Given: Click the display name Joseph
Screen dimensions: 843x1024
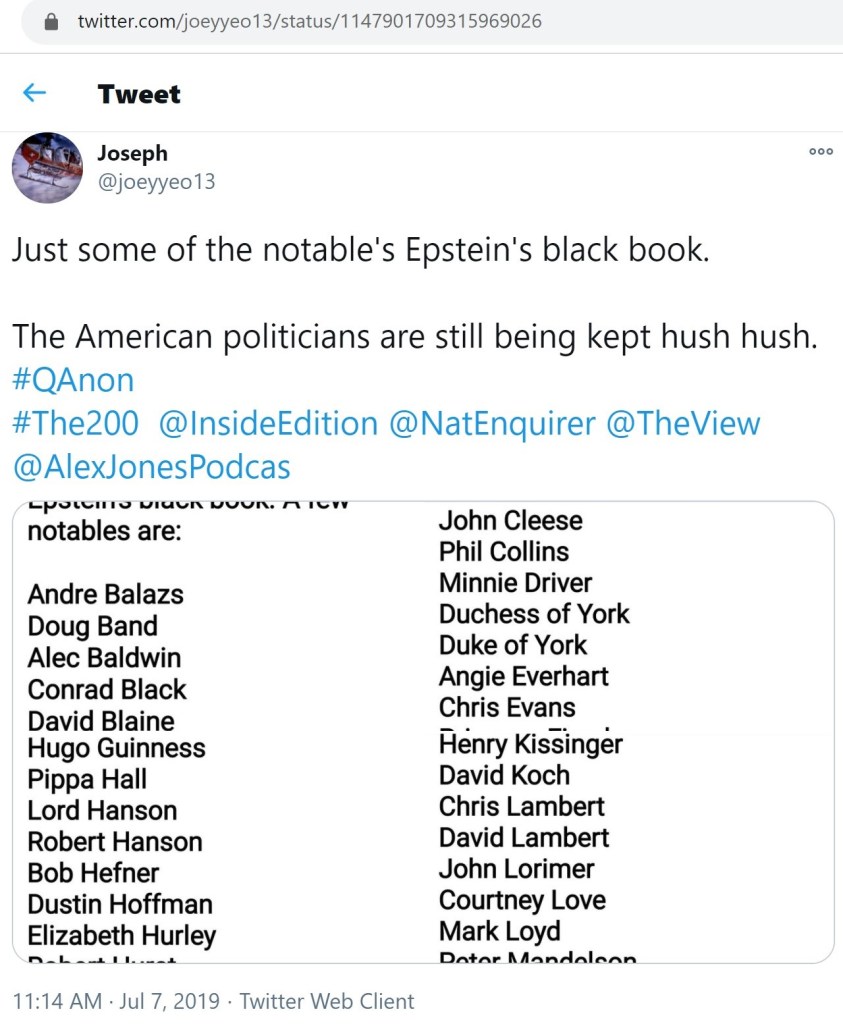Looking at the screenshot, I should click(x=132, y=153).
